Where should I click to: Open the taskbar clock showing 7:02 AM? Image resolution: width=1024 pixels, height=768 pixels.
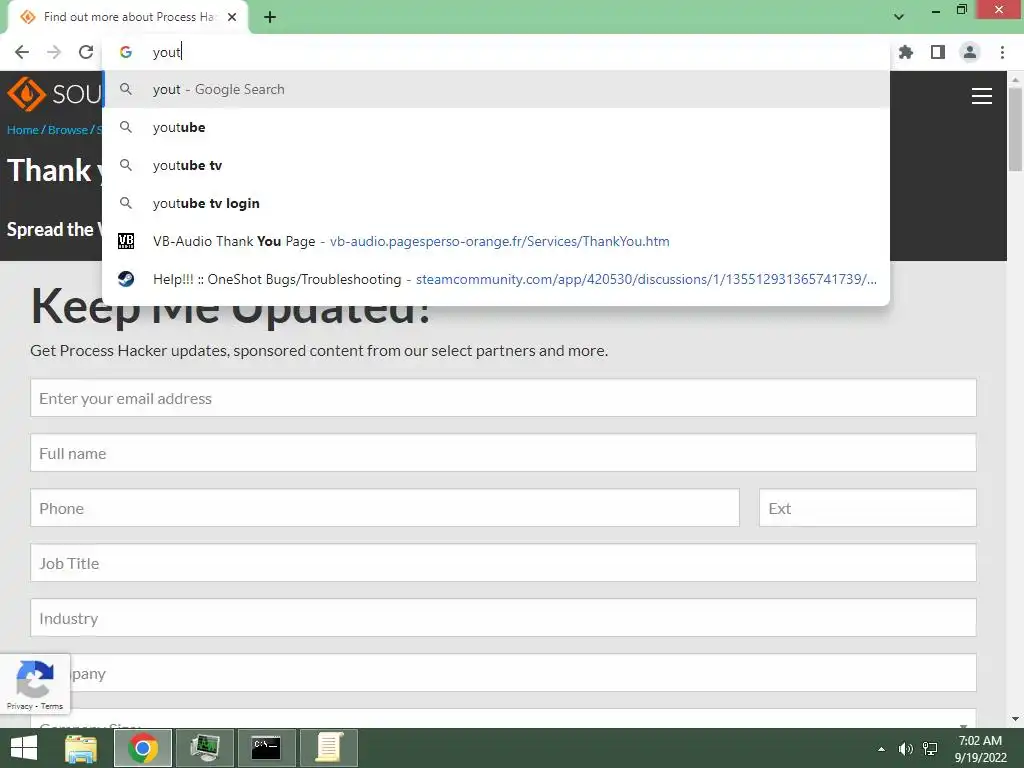[x=980, y=749]
